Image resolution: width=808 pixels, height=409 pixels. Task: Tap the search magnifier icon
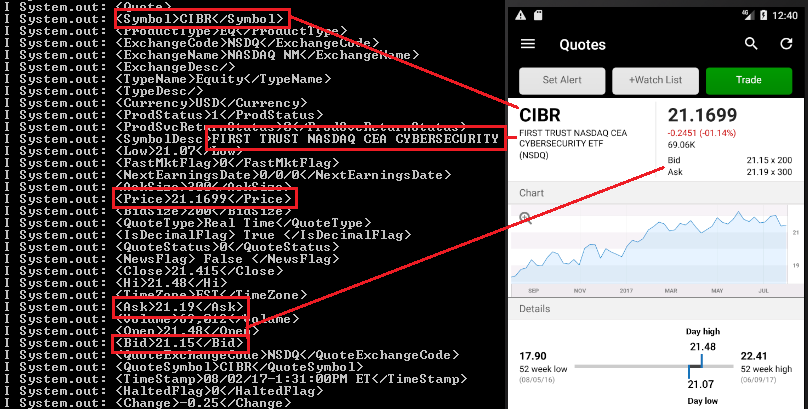coord(751,44)
